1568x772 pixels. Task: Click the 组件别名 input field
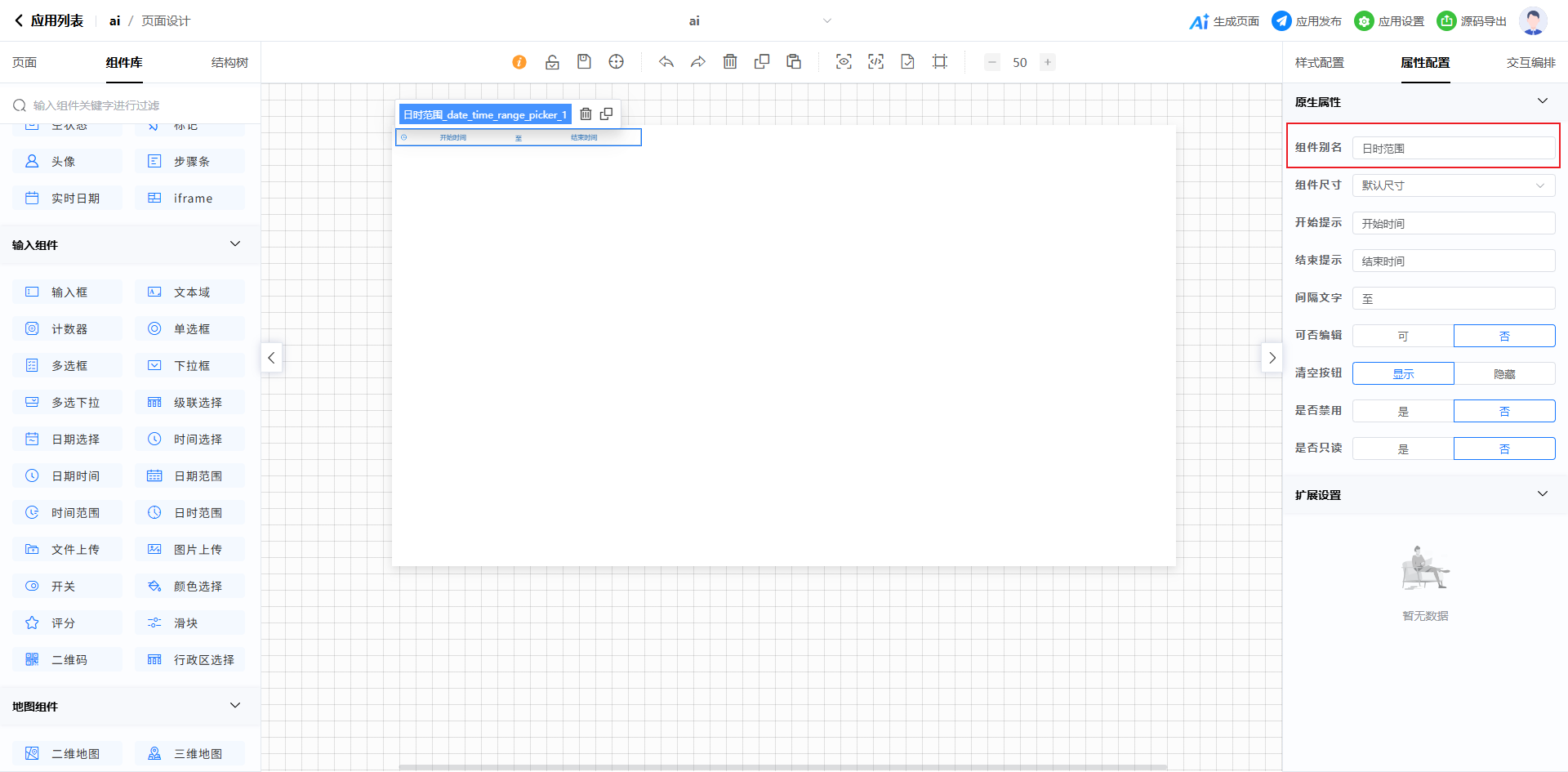(1454, 148)
